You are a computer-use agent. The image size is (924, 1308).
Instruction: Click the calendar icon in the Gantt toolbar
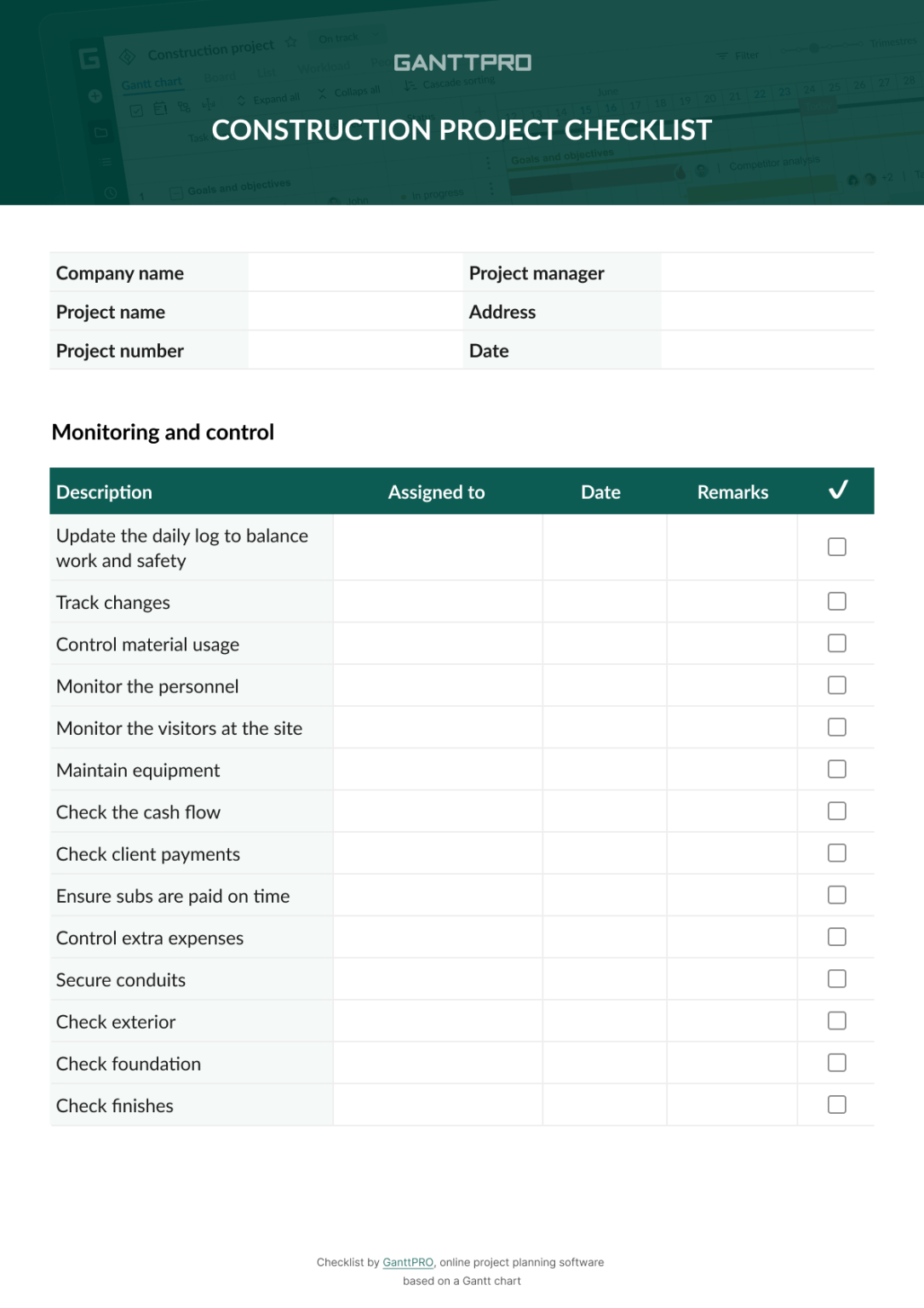point(158,106)
